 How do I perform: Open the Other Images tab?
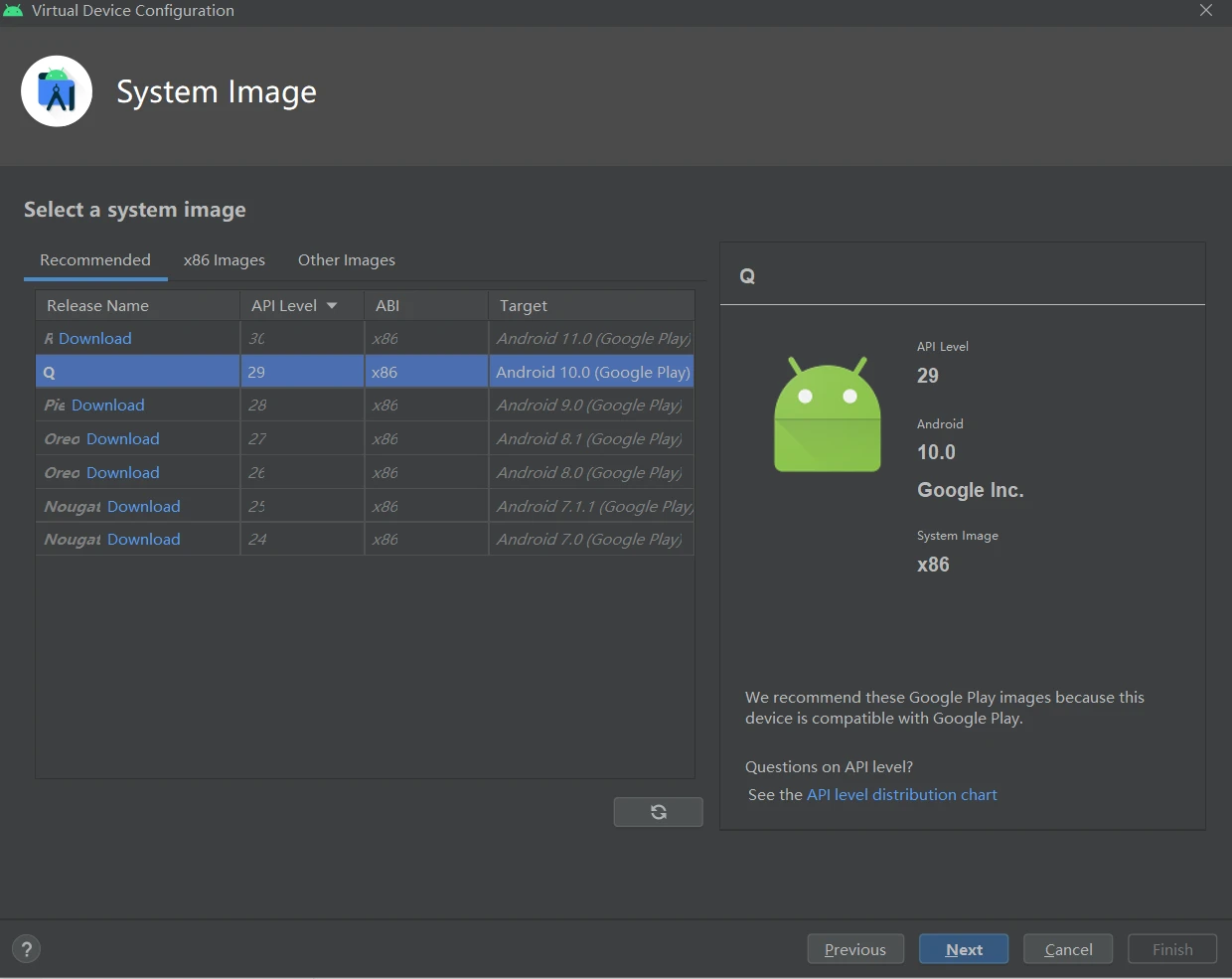coord(346,259)
